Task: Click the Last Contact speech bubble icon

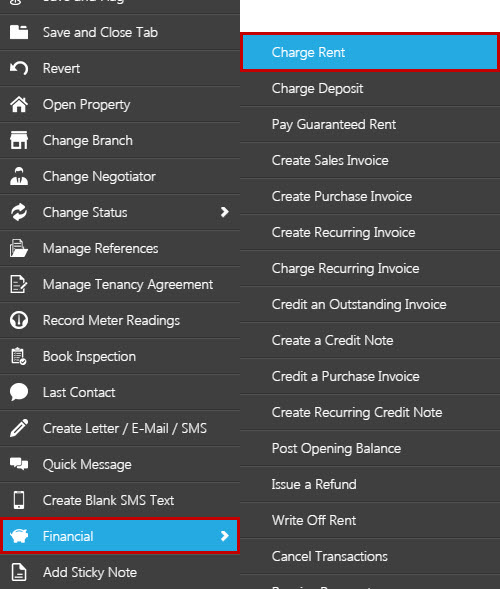Action: tap(19, 392)
